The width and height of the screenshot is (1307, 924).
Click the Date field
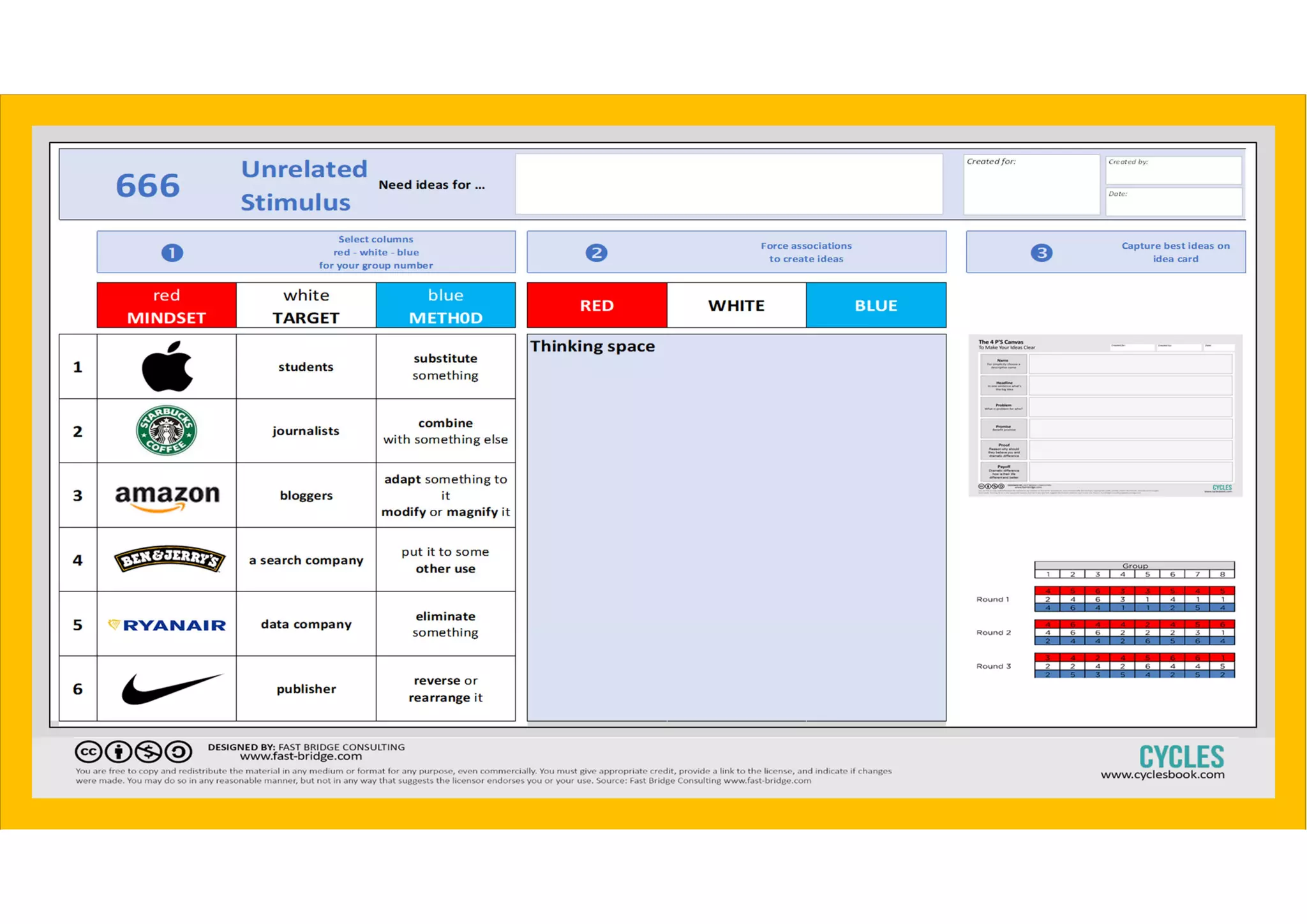(x=1173, y=203)
